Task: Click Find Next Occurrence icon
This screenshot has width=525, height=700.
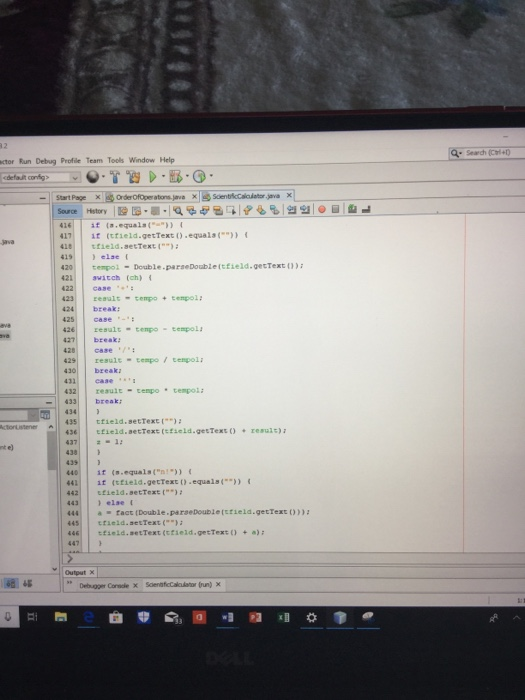Action: point(204,210)
